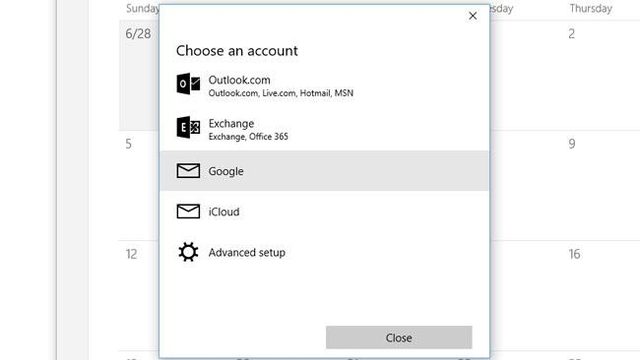640x360 pixels.
Task: Select the iCloud account entry
Action: tap(324, 211)
